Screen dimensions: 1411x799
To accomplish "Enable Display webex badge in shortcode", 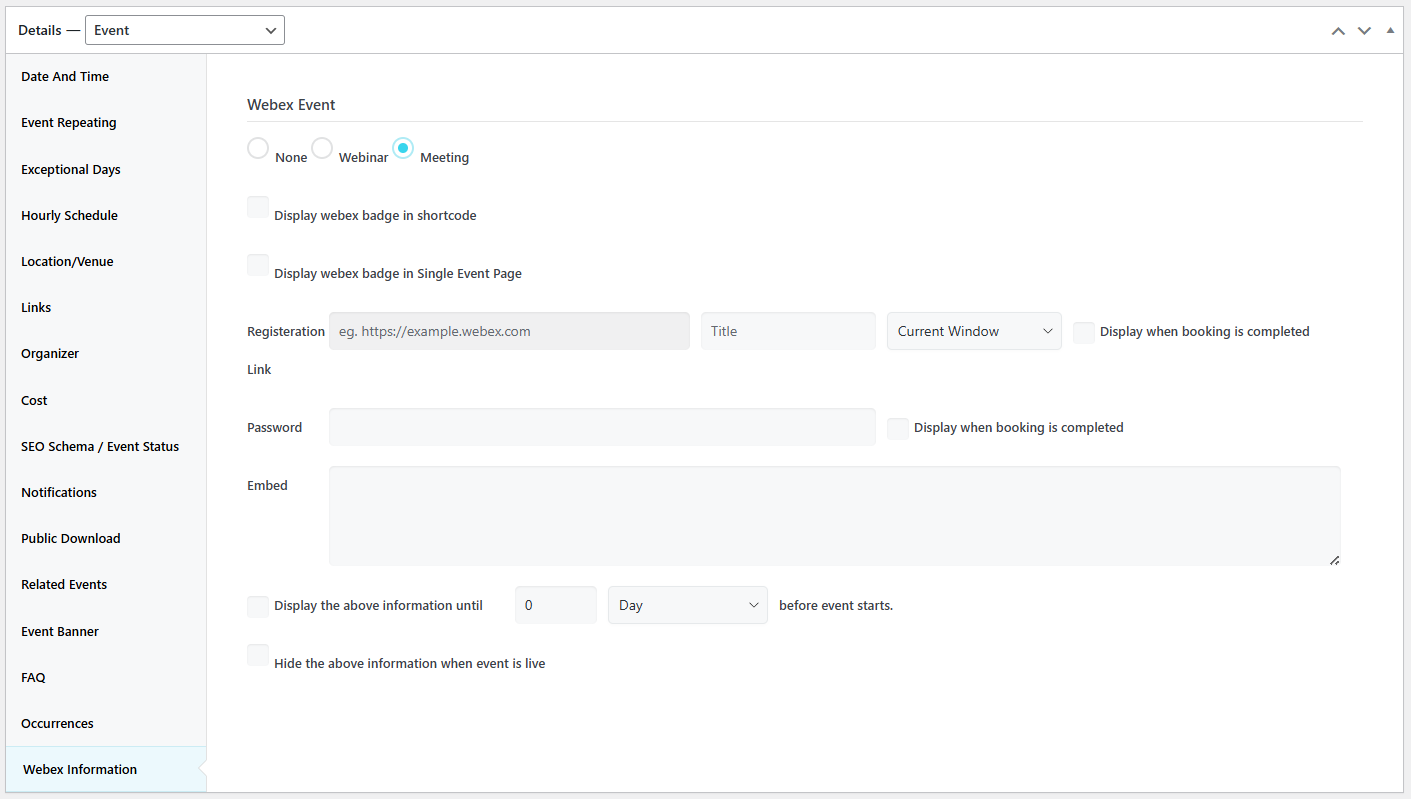I will pyautogui.click(x=257, y=207).
